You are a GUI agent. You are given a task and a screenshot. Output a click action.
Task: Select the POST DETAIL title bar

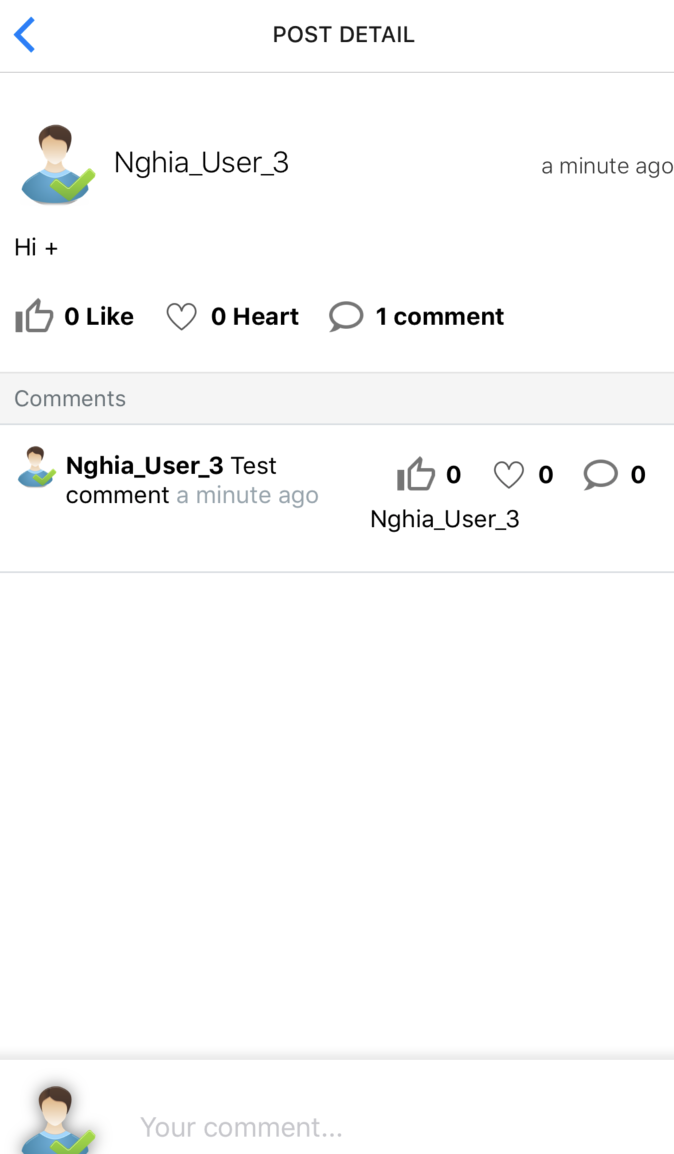point(344,34)
